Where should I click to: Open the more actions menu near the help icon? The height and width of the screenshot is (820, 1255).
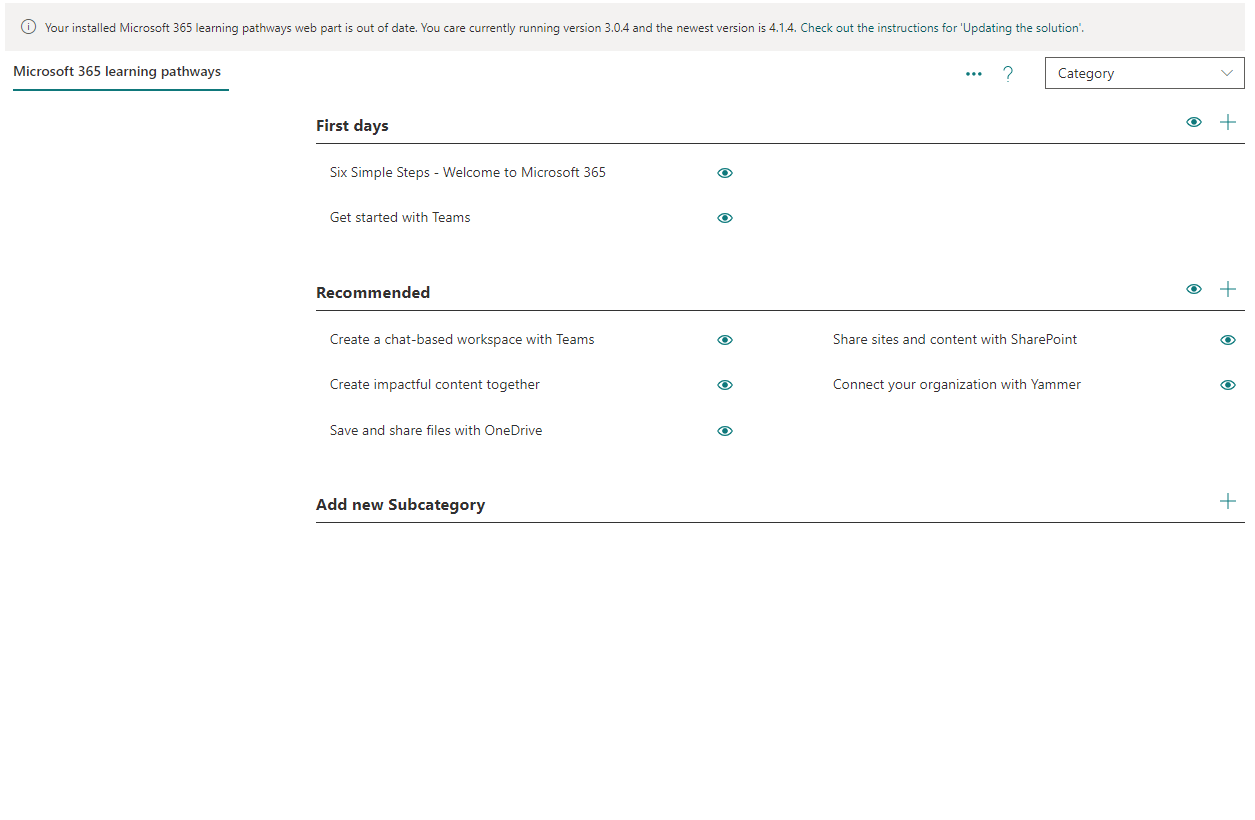(973, 73)
